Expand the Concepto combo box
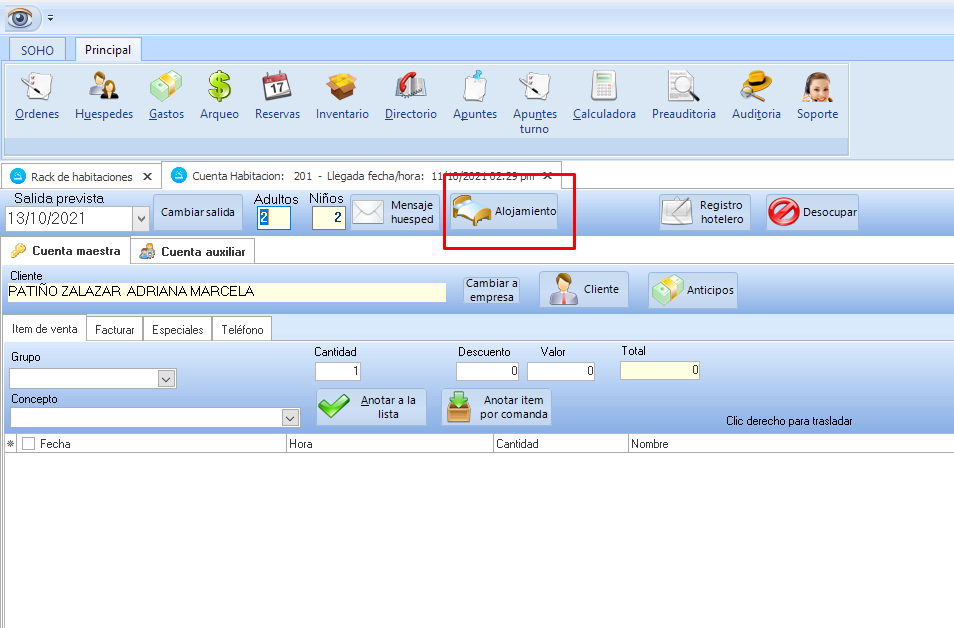Viewport: 954px width, 628px height. (290, 418)
